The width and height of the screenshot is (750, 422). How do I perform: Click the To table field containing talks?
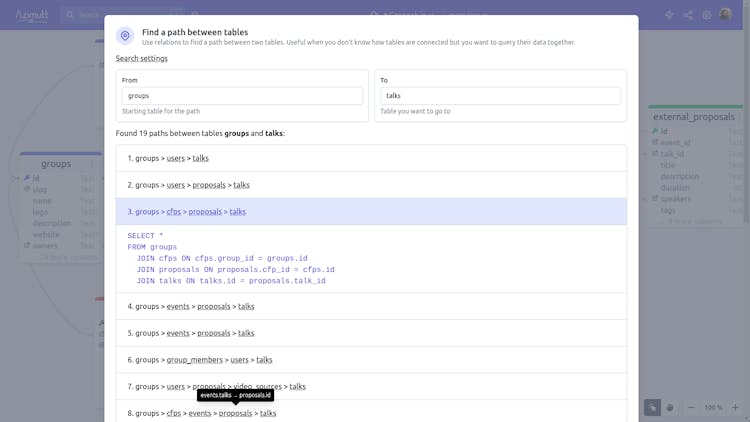point(500,96)
